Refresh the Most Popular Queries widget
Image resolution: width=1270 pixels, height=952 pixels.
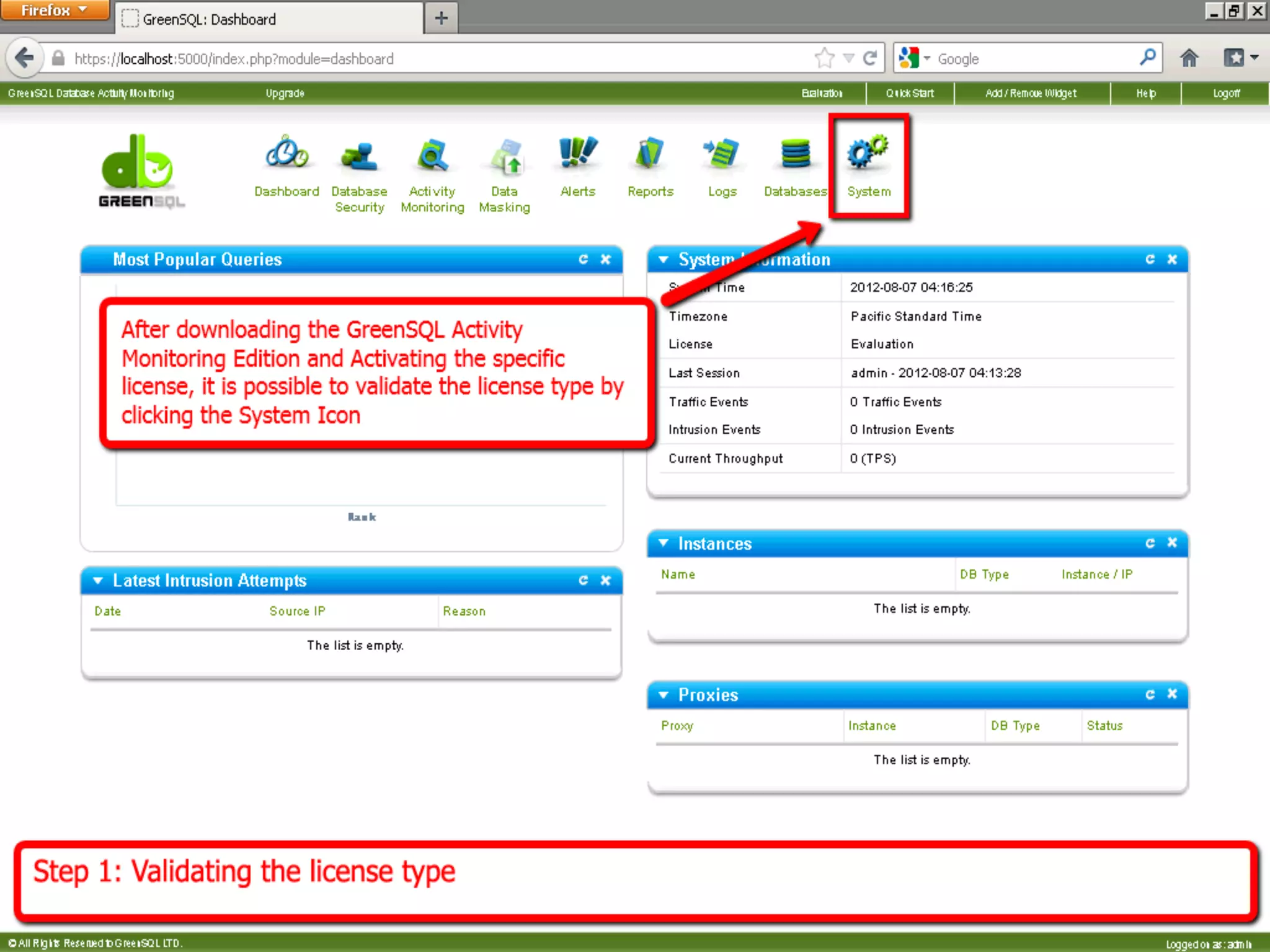pyautogui.click(x=583, y=259)
